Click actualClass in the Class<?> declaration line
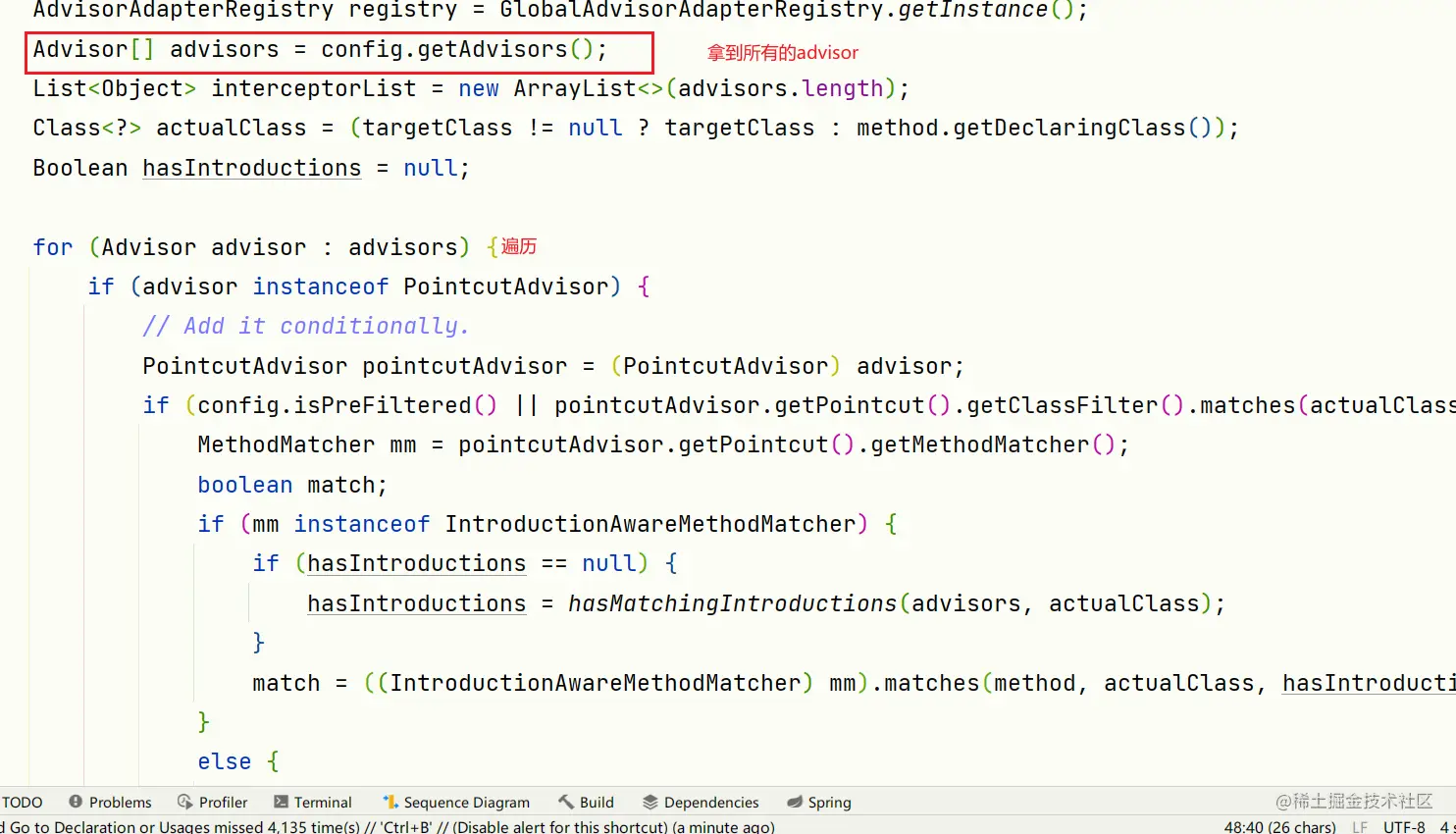1456x834 pixels. 232,128
